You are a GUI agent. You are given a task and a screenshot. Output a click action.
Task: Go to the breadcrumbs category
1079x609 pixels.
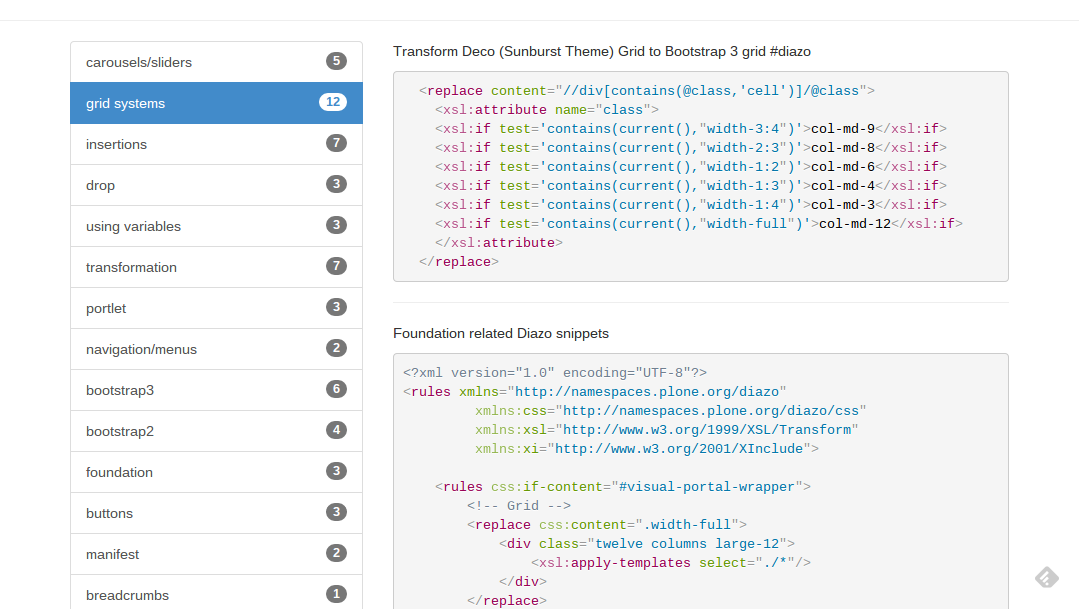coord(128,595)
